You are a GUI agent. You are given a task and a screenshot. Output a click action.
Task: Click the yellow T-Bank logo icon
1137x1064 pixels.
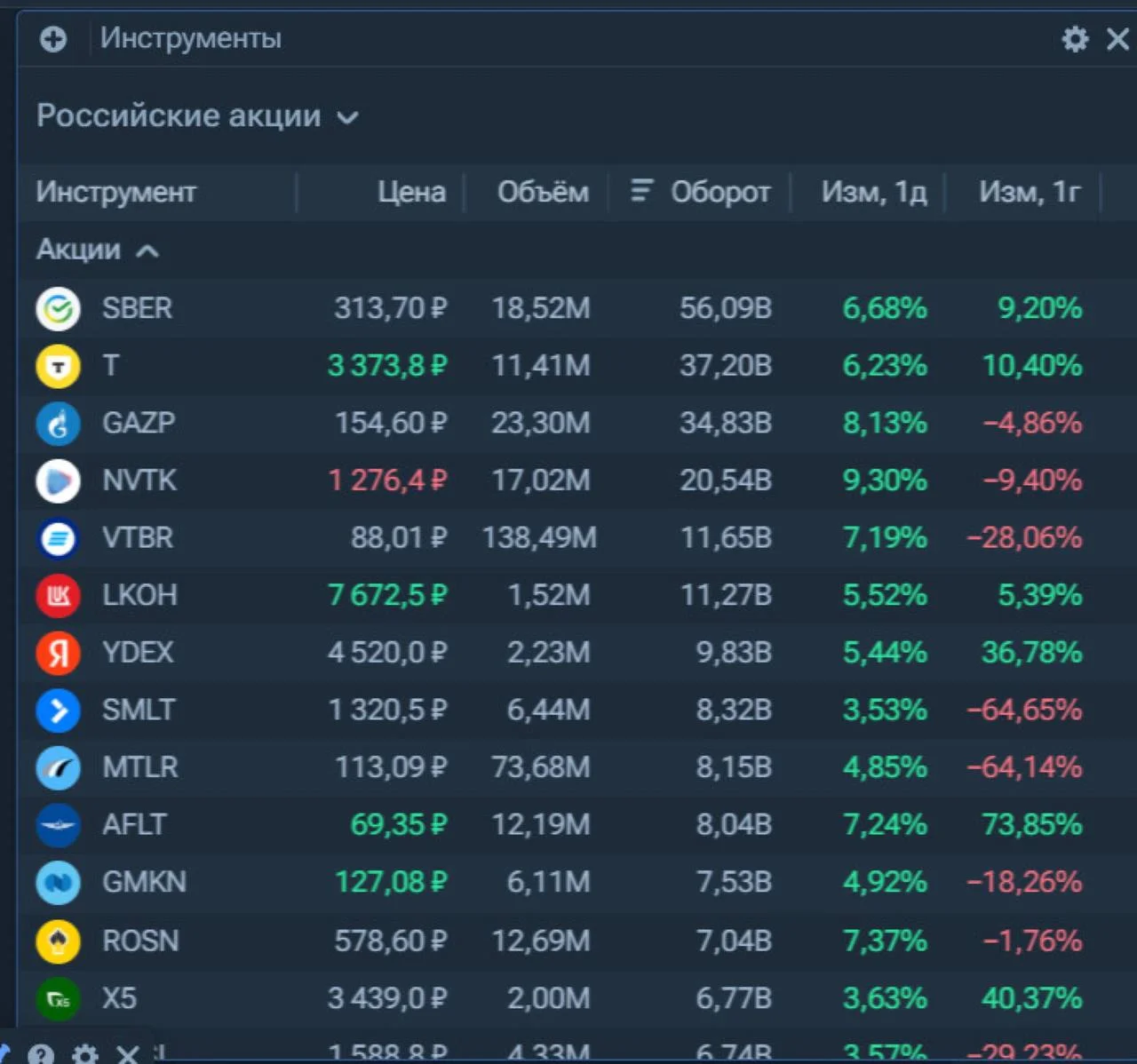[x=59, y=366]
